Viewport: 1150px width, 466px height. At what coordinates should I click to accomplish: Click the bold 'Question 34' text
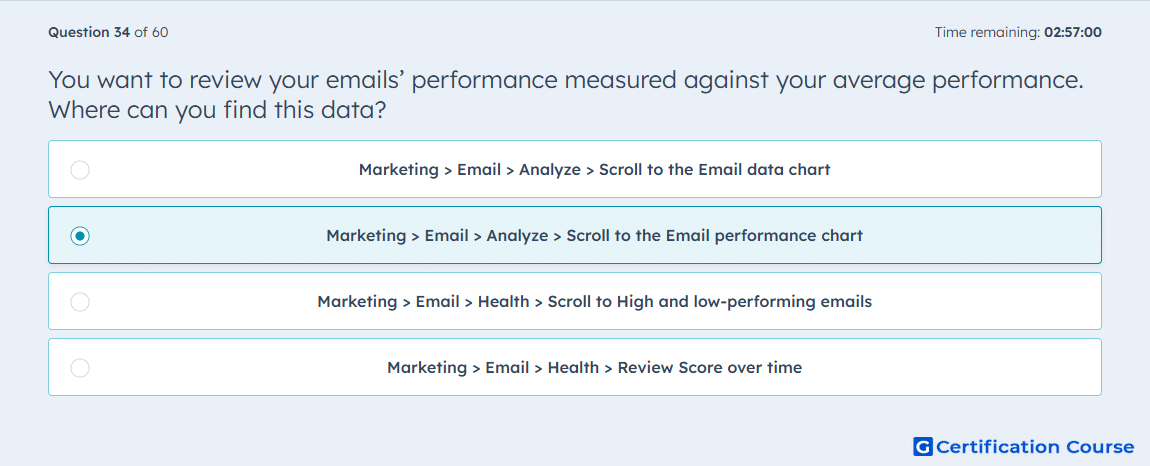(x=89, y=32)
